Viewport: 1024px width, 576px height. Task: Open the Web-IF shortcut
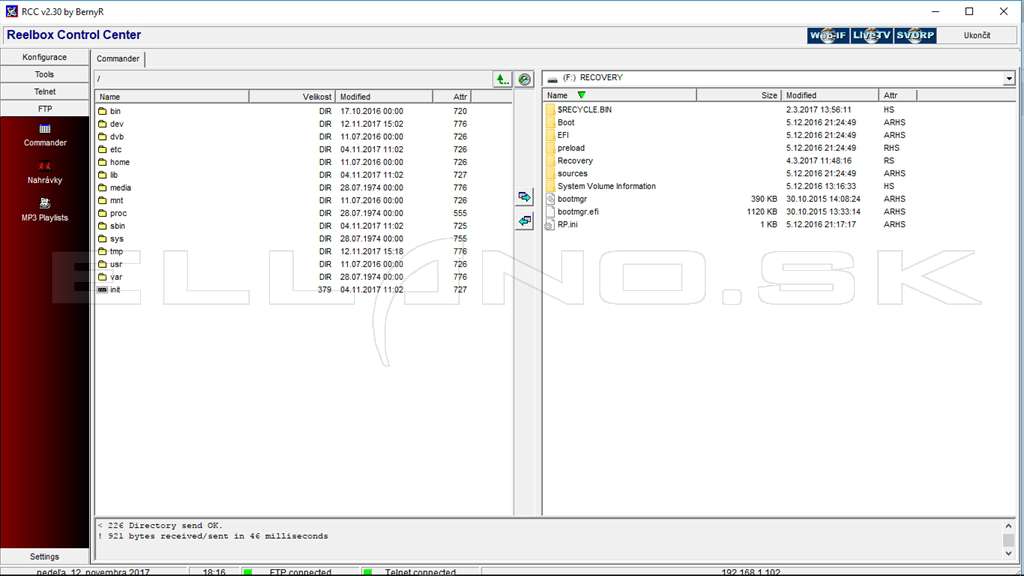tap(827, 35)
